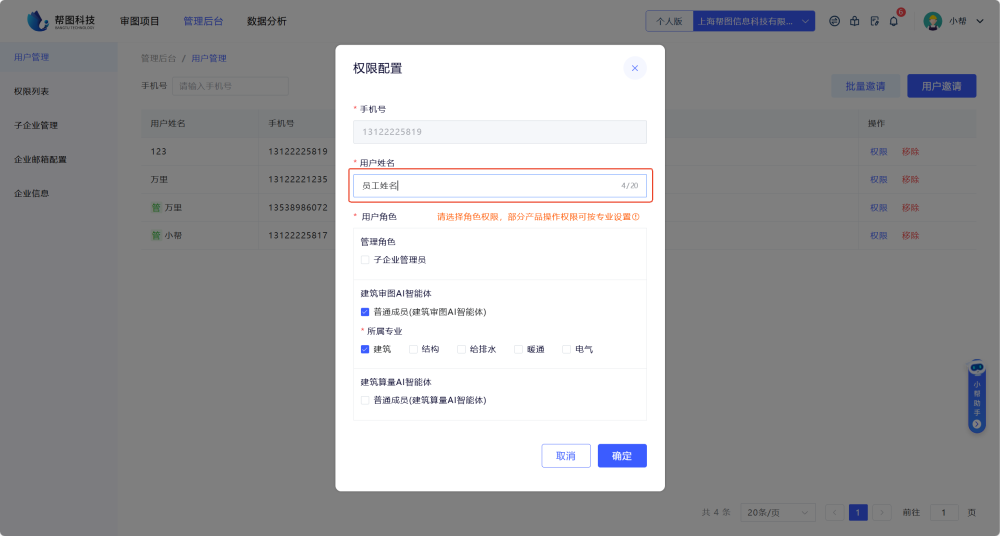Click the 帮图科技 logo
The width and height of the screenshot is (1000, 536).
(62, 20)
